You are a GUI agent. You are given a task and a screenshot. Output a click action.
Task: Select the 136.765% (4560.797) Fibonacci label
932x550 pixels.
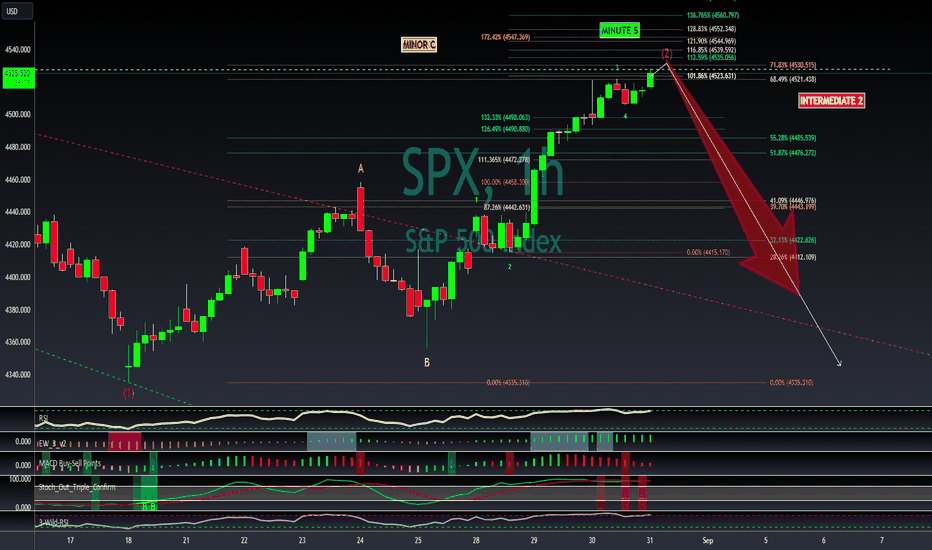coord(713,15)
